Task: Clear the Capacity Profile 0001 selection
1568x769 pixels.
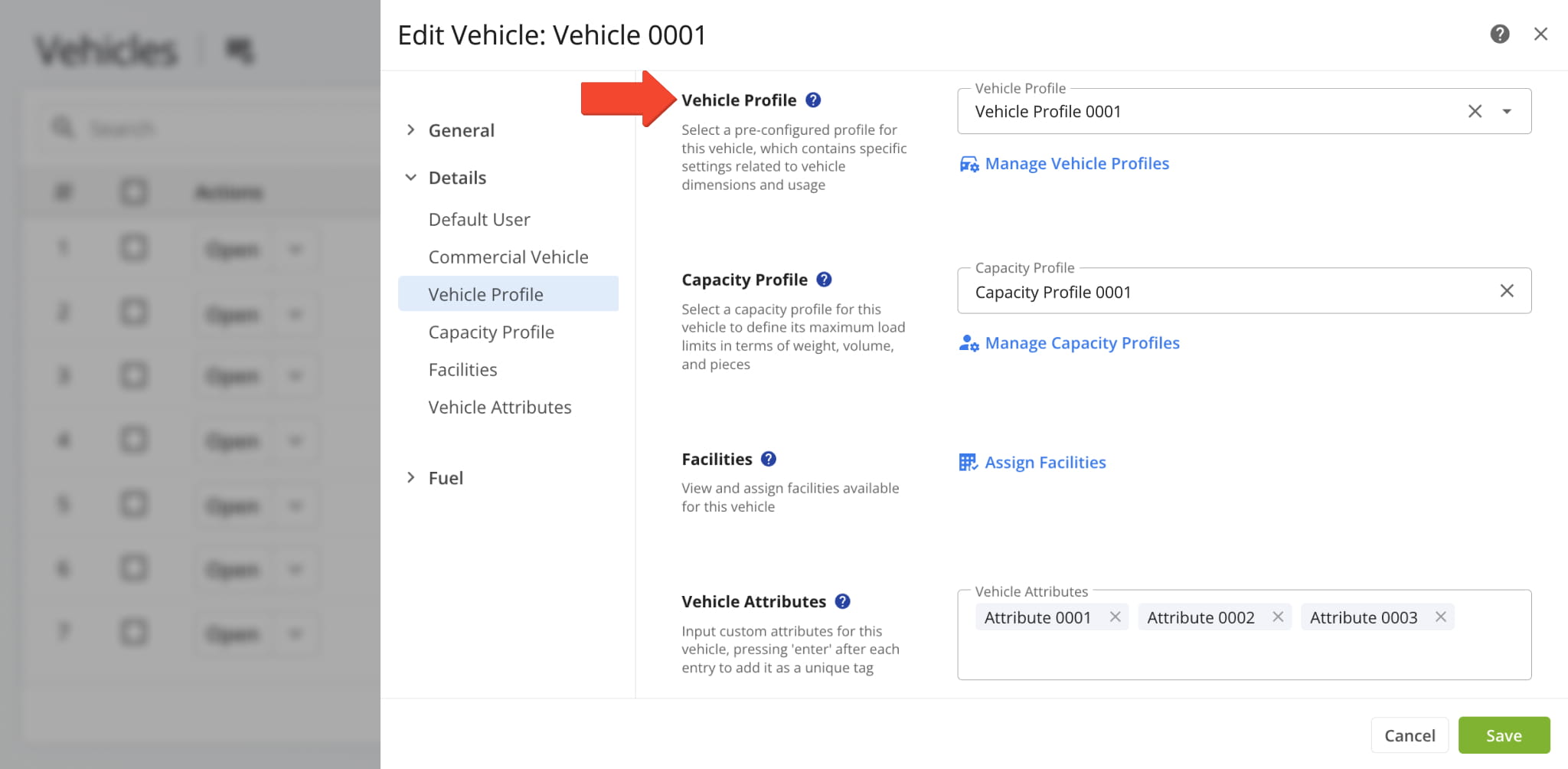Action: click(1506, 291)
